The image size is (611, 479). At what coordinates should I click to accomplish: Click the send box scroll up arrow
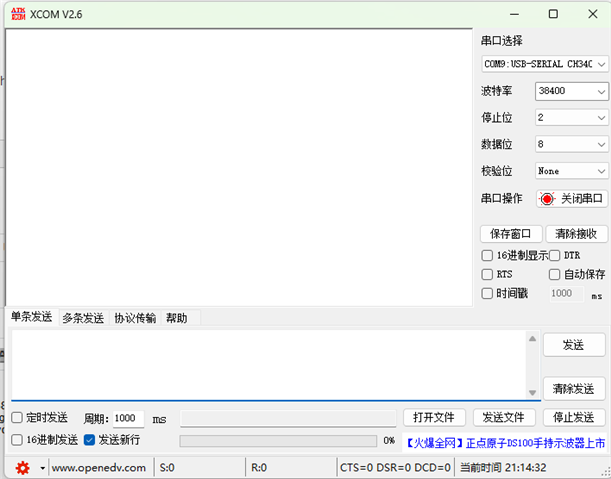(x=532, y=338)
